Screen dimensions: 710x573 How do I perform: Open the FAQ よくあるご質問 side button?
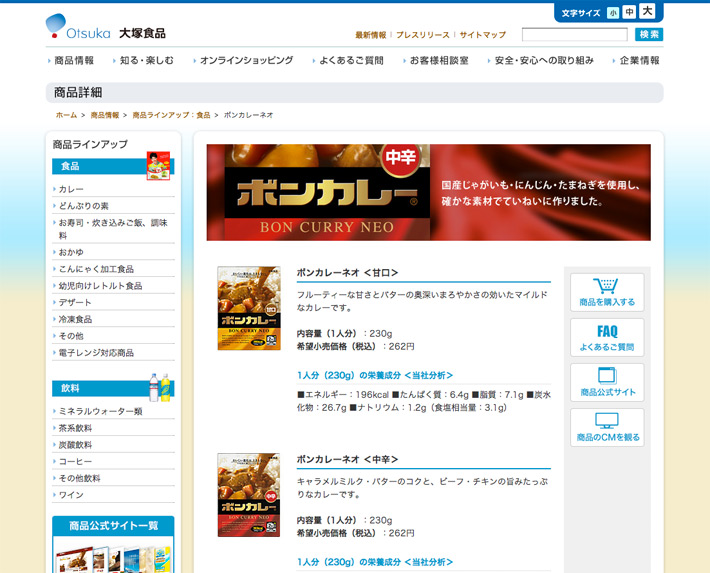point(607,337)
